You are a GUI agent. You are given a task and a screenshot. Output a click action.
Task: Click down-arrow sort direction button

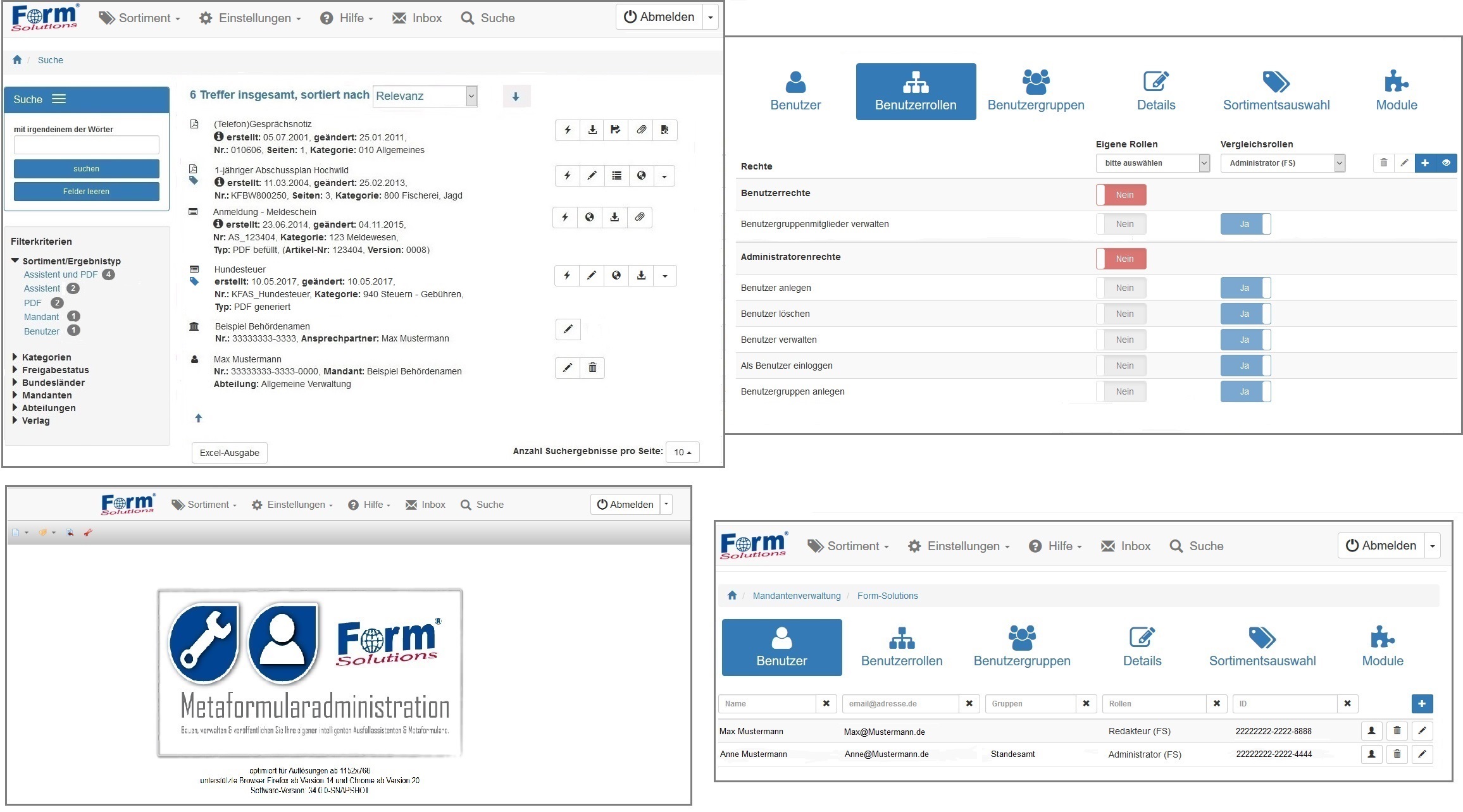pyautogui.click(x=516, y=96)
